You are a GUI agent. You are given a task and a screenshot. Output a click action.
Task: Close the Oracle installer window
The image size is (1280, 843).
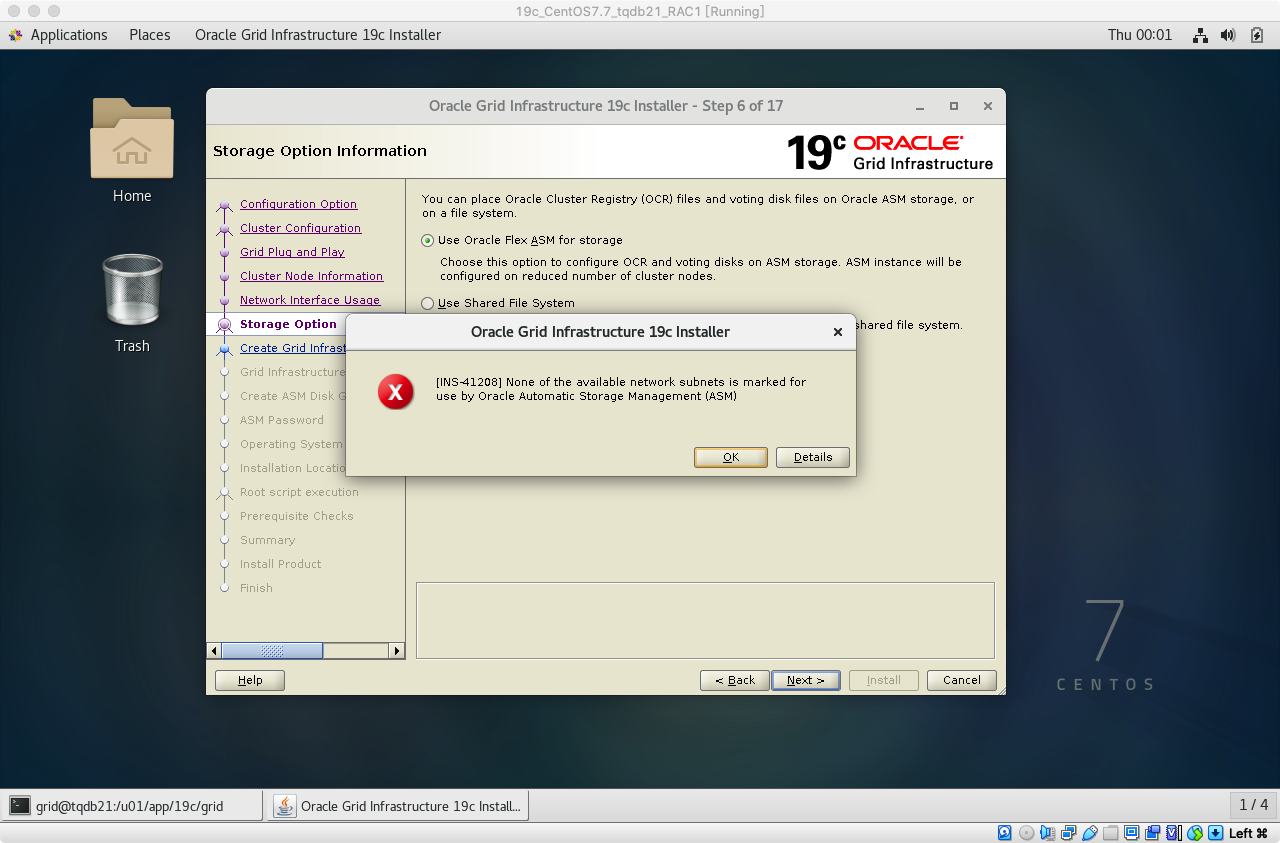click(987, 106)
